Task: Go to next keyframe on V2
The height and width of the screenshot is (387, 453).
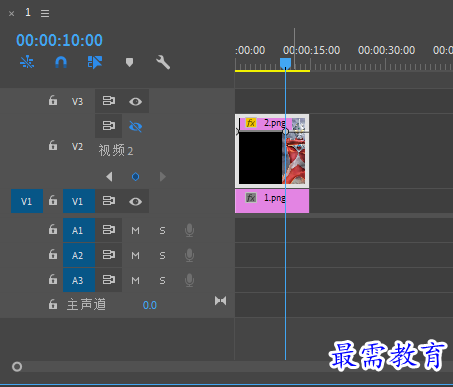Action: click(162, 176)
